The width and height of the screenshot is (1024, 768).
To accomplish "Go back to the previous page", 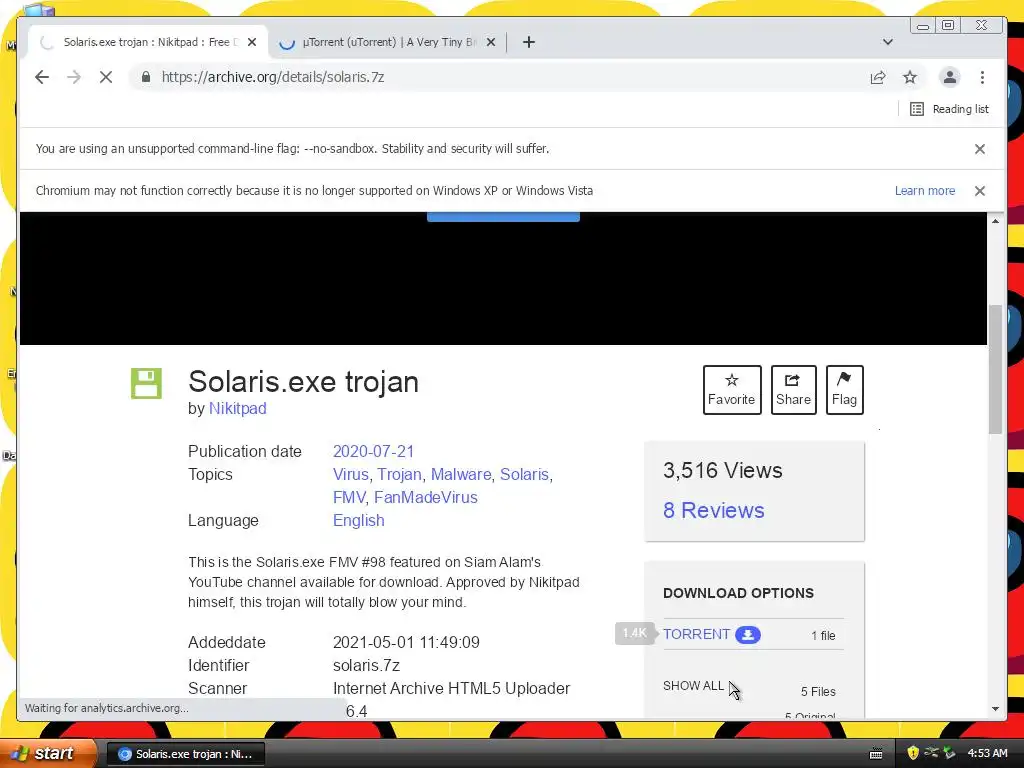I will pyautogui.click(x=42, y=77).
